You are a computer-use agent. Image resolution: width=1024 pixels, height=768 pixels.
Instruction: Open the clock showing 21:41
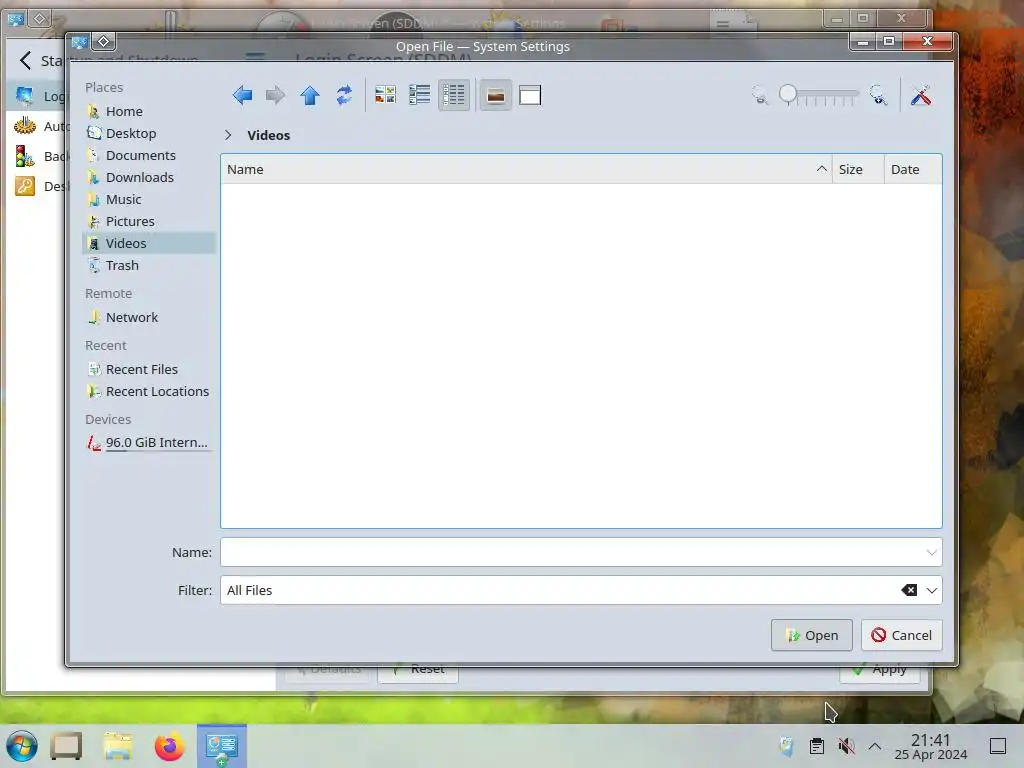coord(931,746)
